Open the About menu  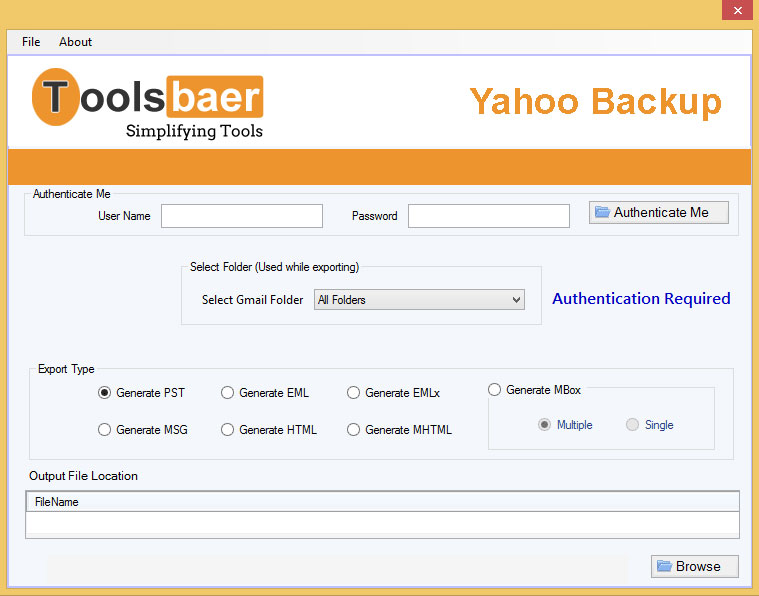click(76, 42)
